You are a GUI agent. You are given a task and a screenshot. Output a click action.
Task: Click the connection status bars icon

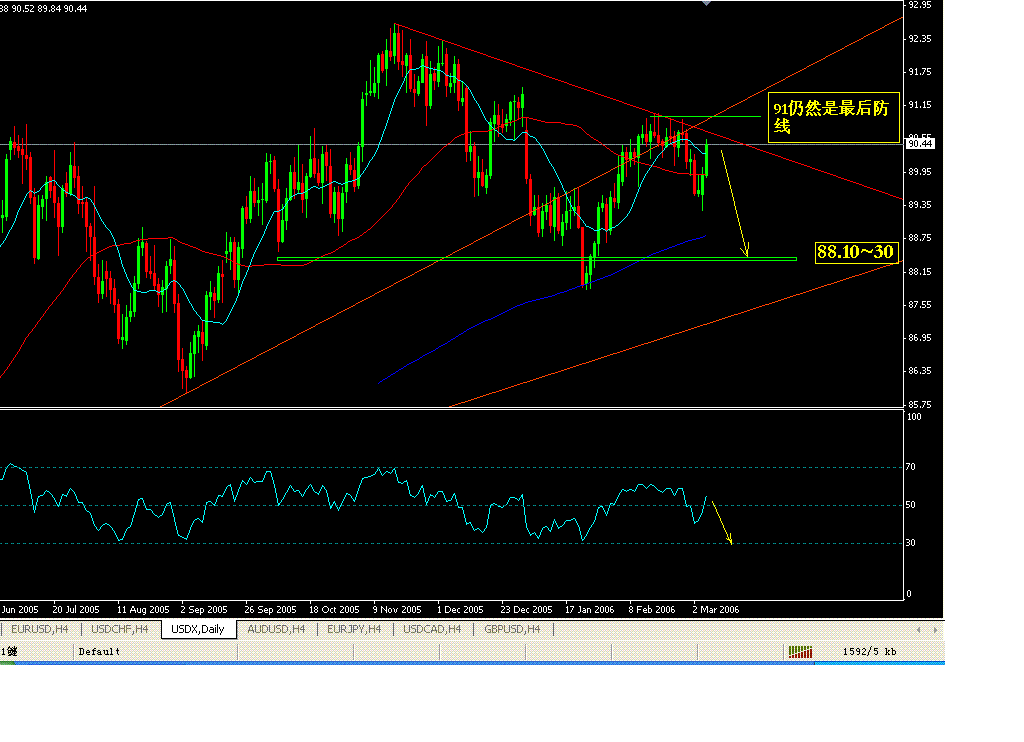point(800,651)
